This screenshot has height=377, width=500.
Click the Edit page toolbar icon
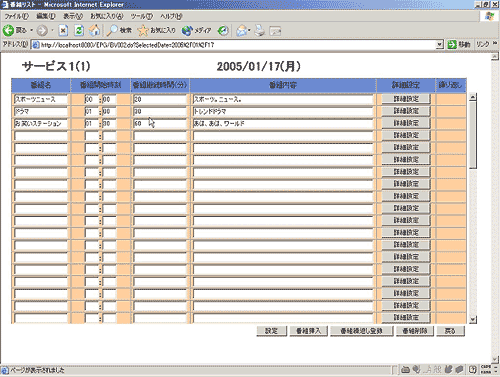click(275, 31)
